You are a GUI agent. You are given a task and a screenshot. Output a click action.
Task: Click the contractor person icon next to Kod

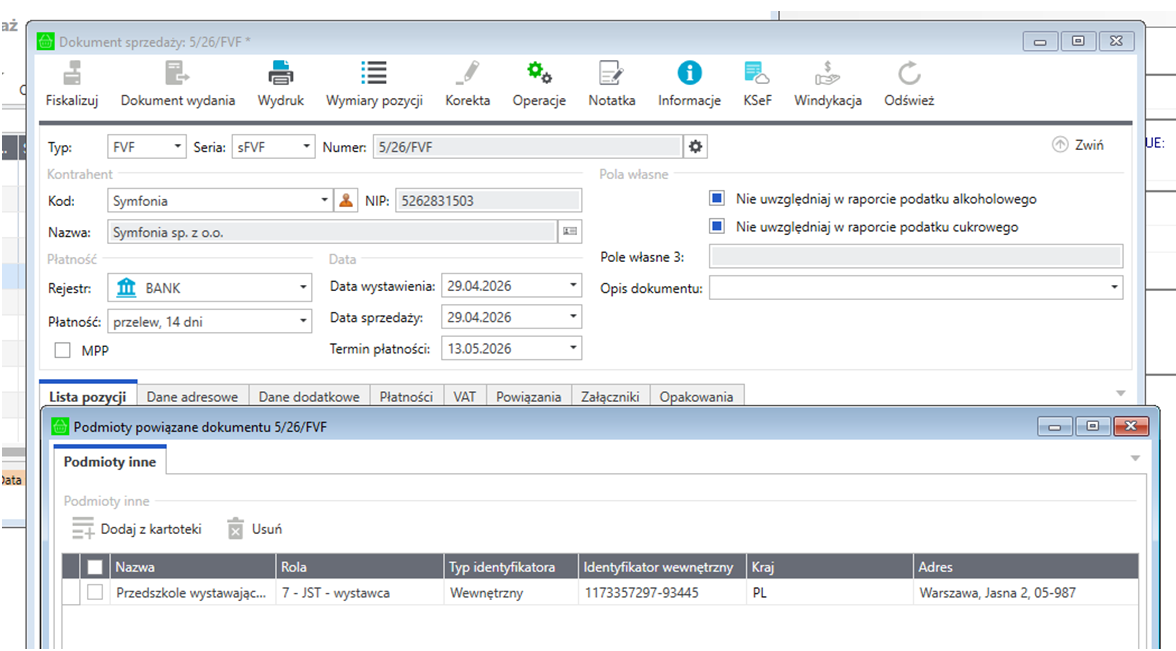tap(346, 201)
